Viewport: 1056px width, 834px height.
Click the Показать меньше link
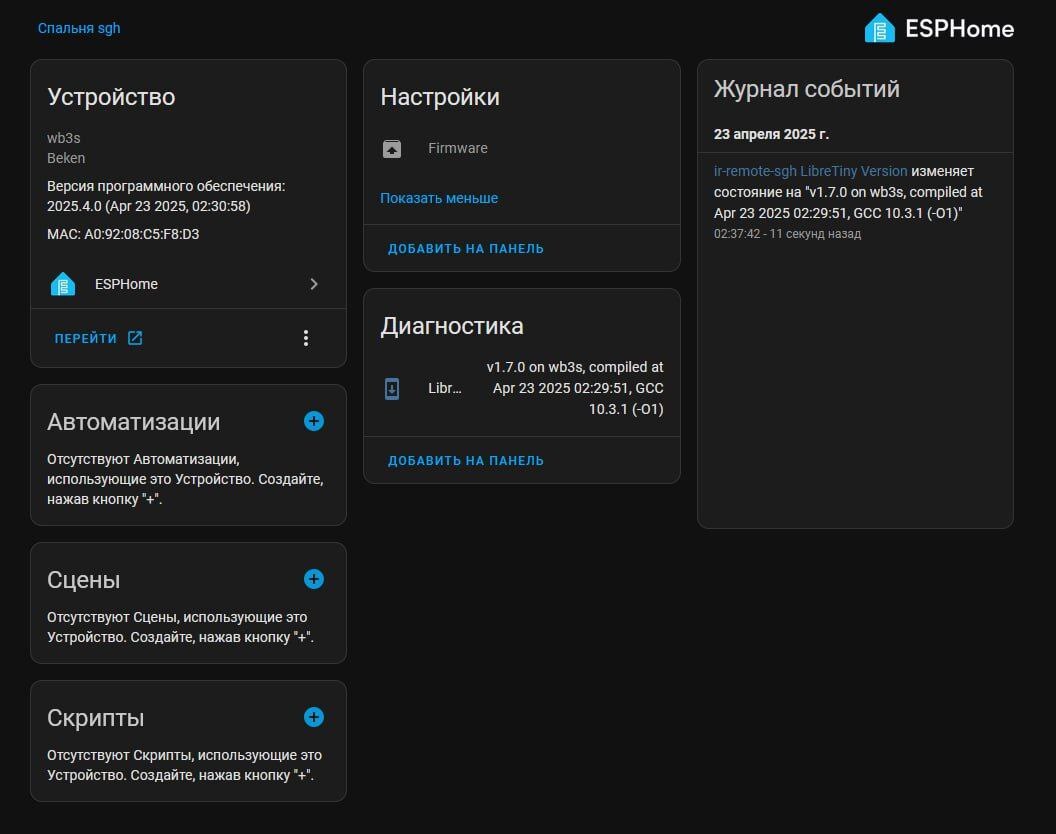coord(439,198)
